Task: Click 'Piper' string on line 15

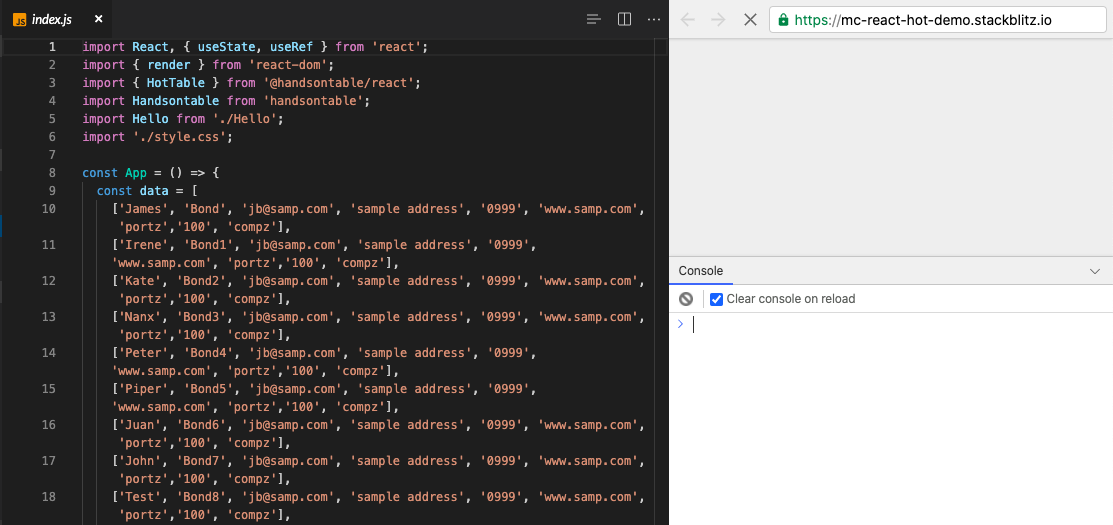Action: point(143,389)
